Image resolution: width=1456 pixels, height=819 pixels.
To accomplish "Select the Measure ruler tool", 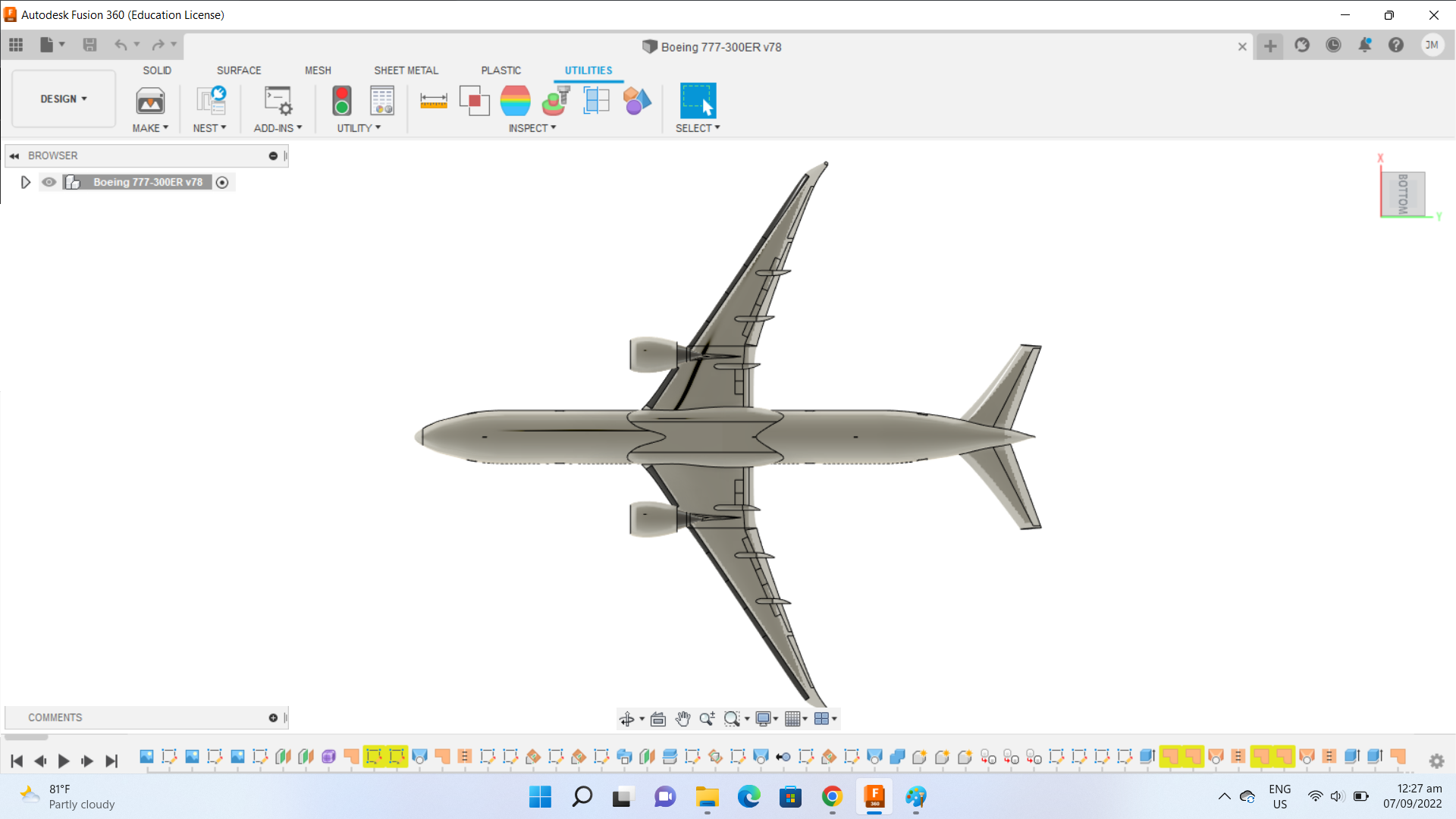I will tap(434, 101).
